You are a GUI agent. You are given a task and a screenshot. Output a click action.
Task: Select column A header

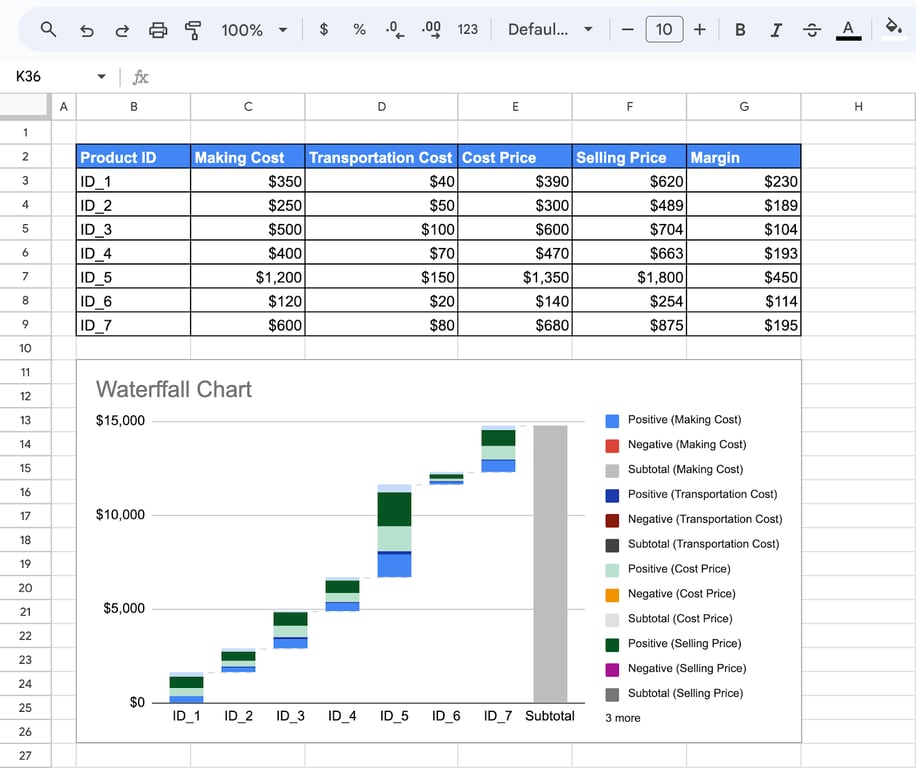64,106
